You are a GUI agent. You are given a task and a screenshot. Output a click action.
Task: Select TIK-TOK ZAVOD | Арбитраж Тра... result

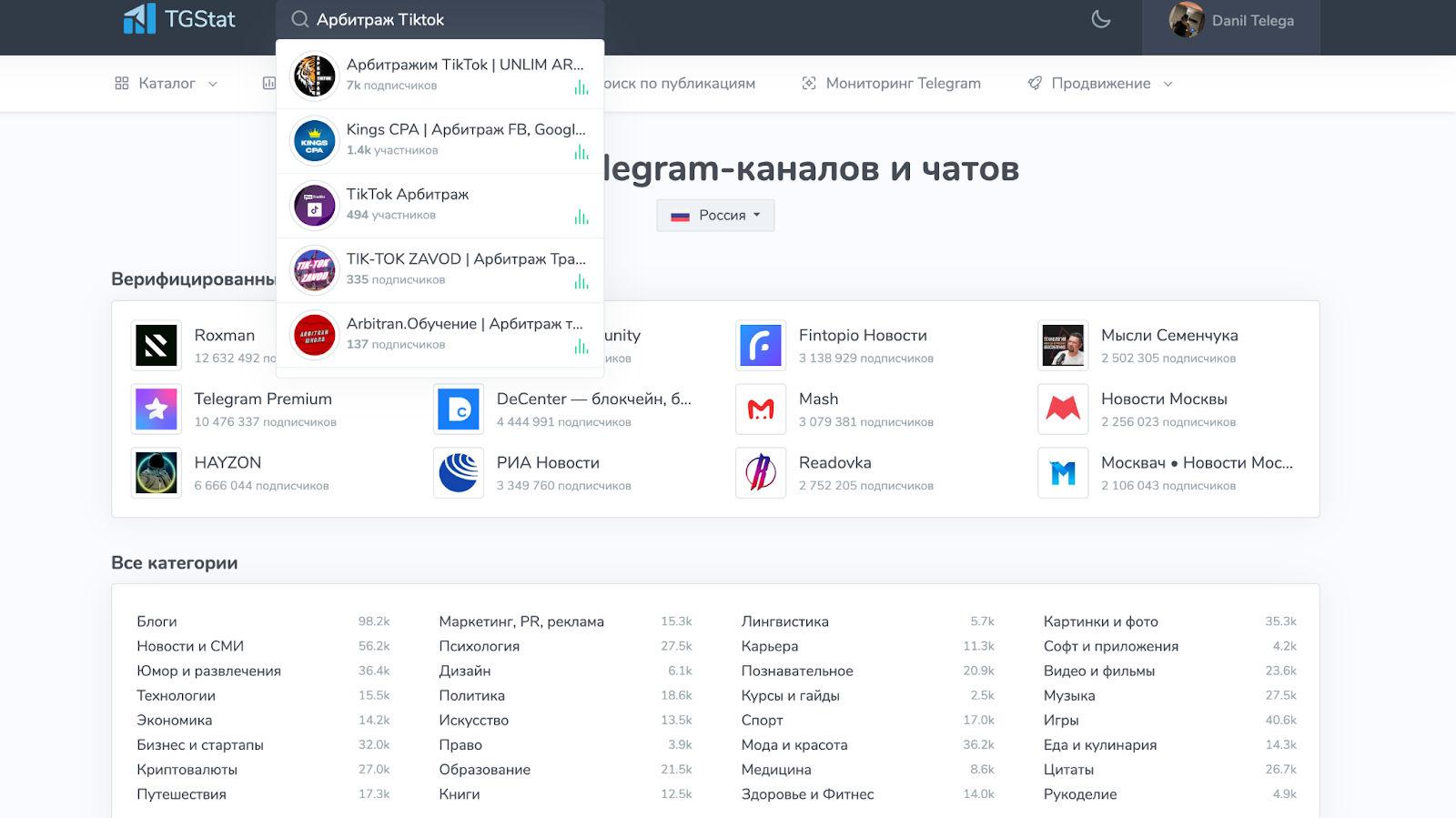(x=440, y=269)
